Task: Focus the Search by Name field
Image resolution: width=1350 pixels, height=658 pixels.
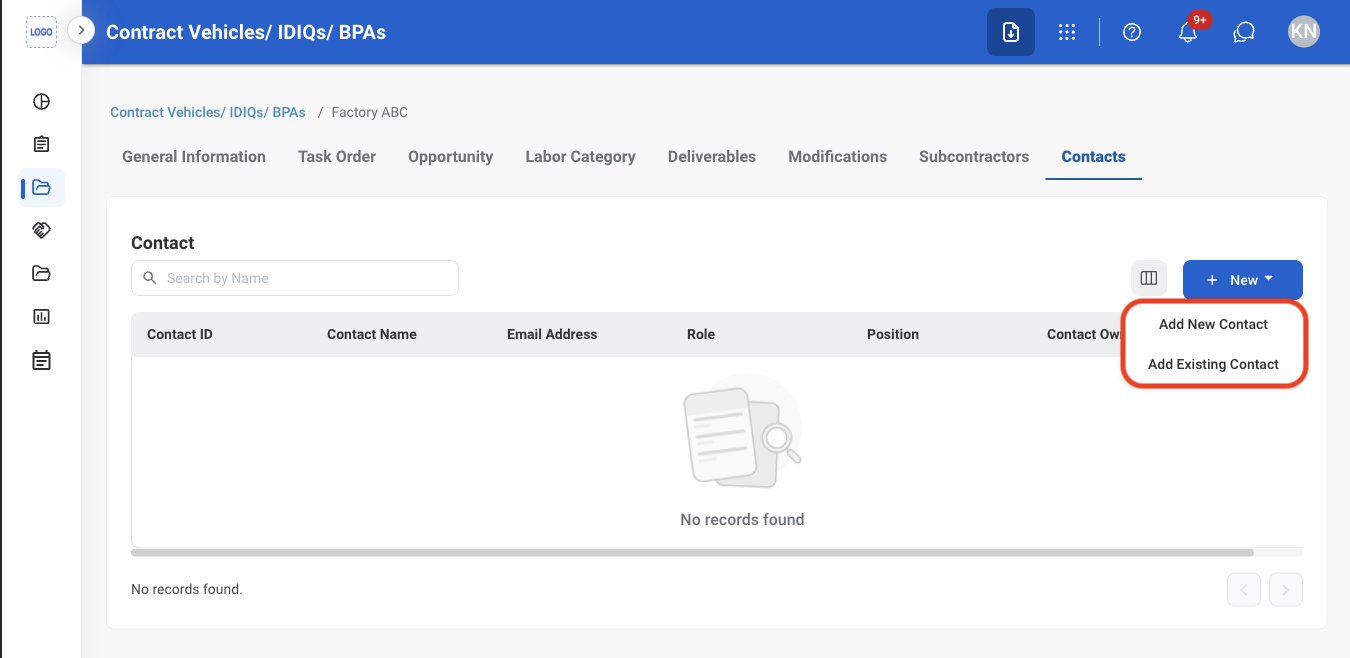Action: pos(295,278)
